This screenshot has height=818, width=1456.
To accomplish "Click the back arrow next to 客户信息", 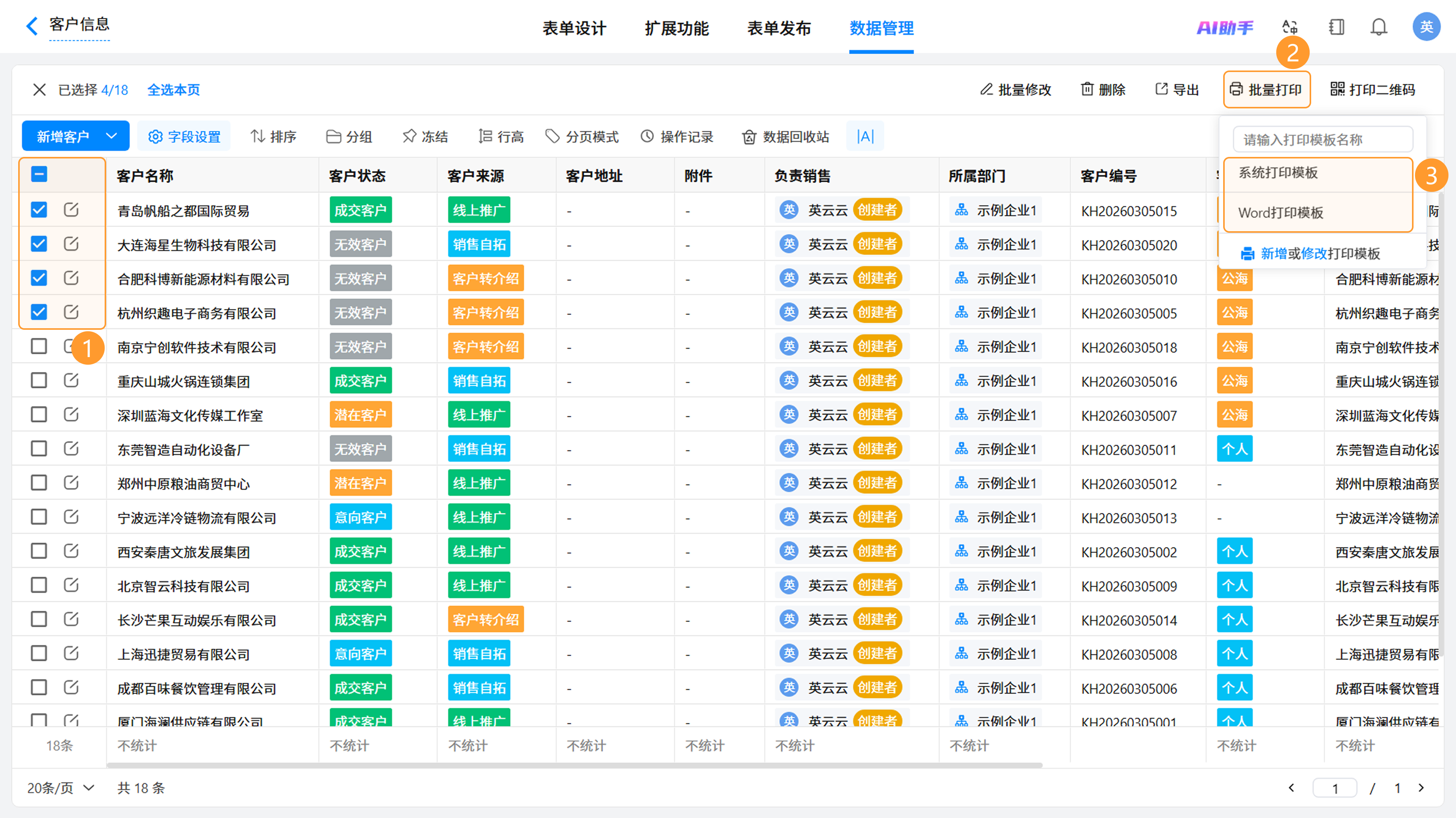I will tap(32, 26).
